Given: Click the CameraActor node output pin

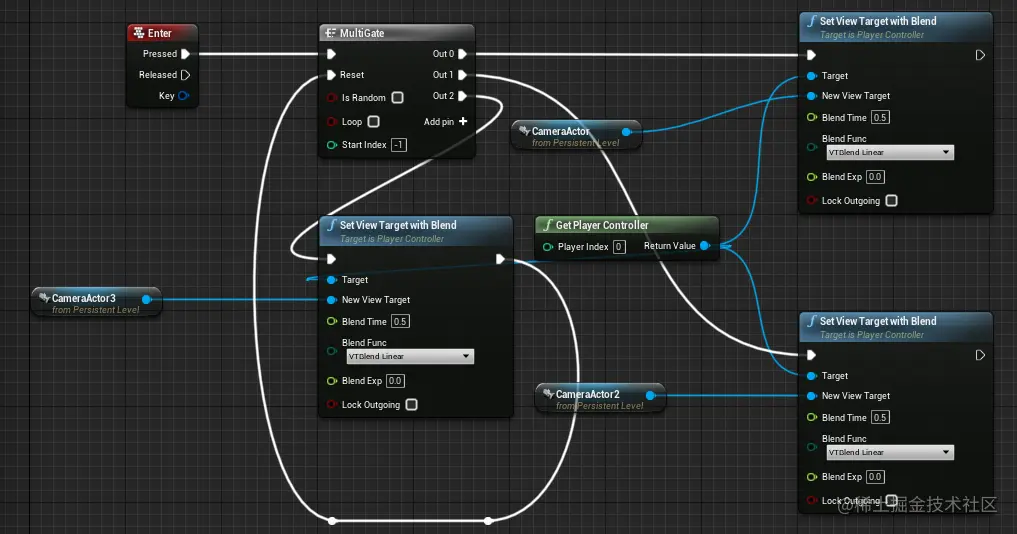Looking at the screenshot, I should point(627,132).
